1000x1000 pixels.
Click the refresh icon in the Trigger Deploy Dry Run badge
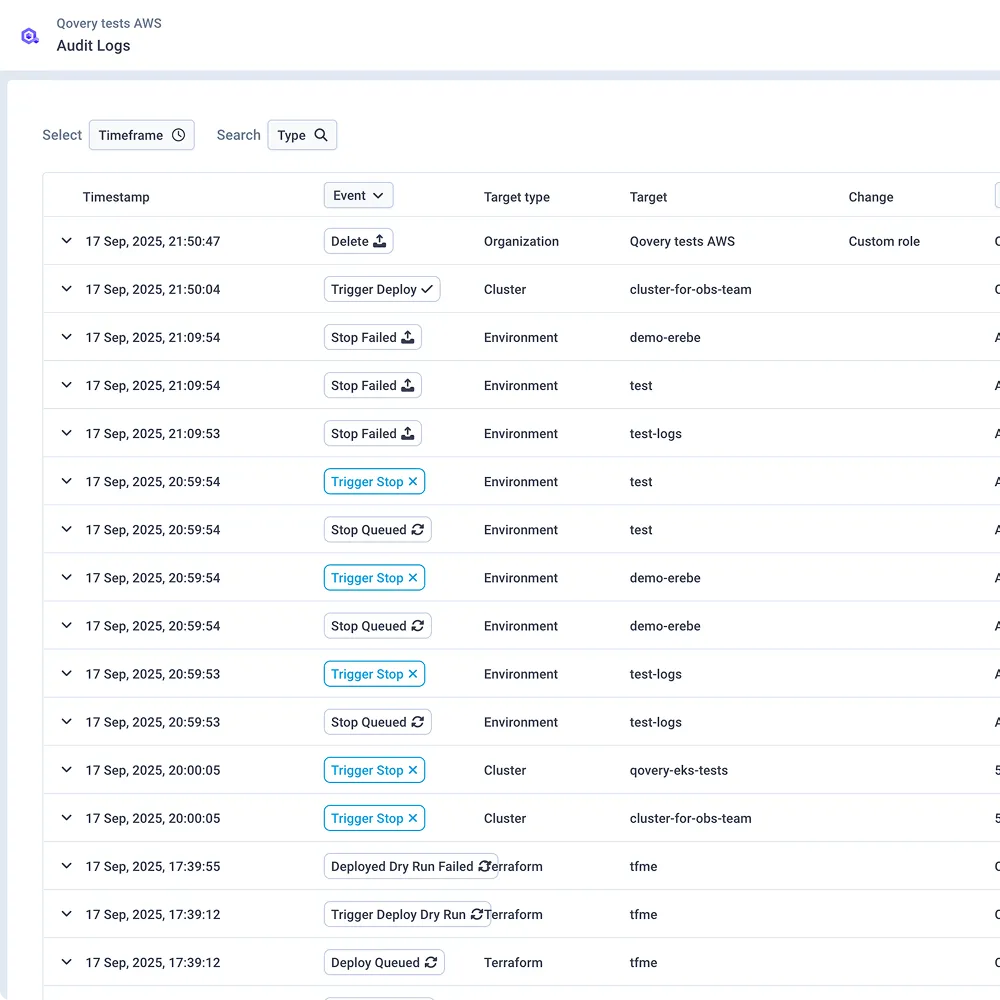pos(477,914)
